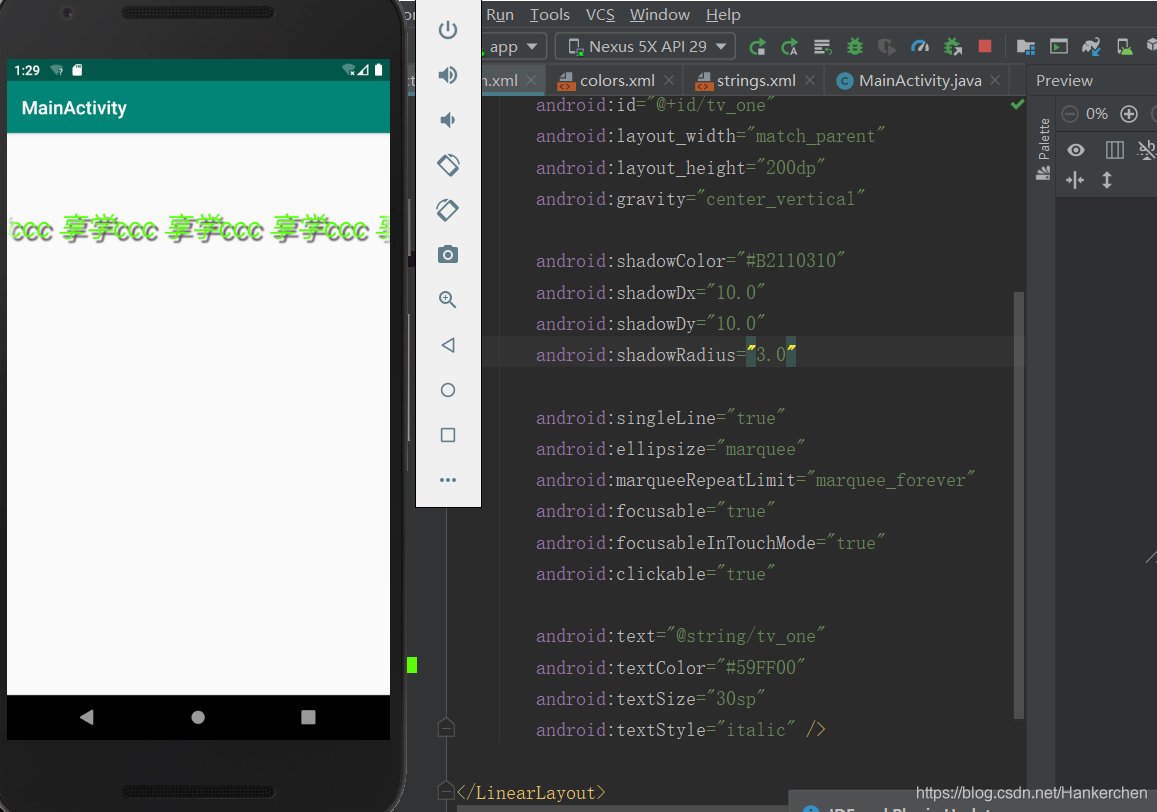This screenshot has height=812, width=1157.
Task: Click the green inspection checkmark indicator
Action: point(1018,105)
